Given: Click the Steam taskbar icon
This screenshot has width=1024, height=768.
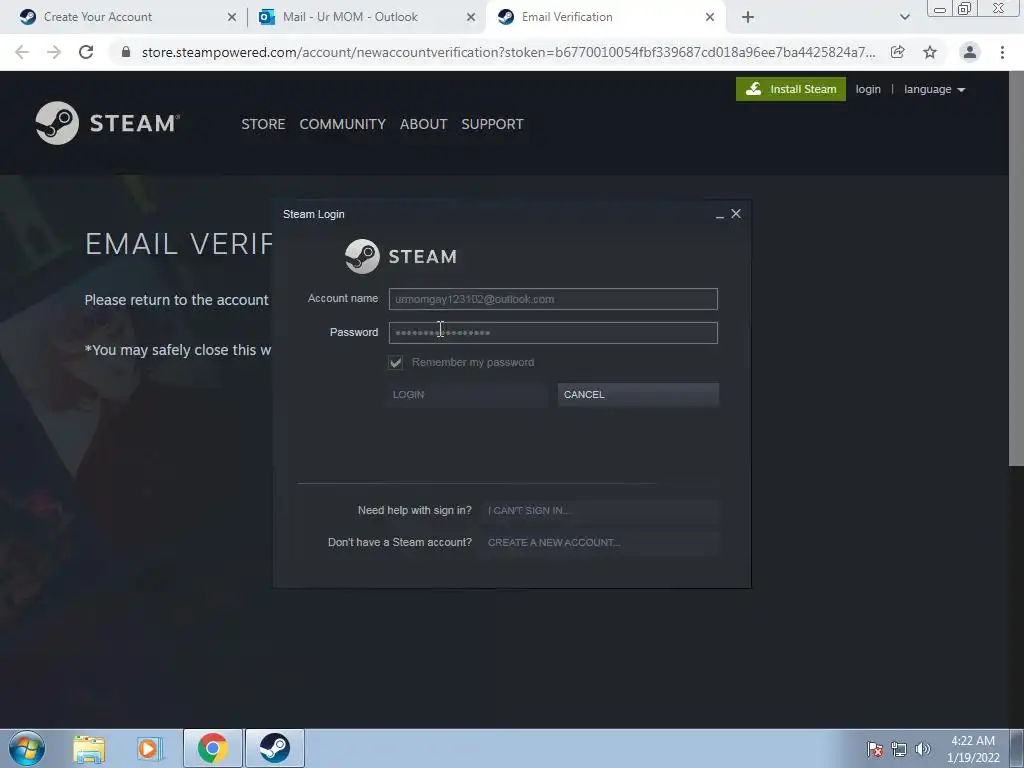Looking at the screenshot, I should click(275, 748).
